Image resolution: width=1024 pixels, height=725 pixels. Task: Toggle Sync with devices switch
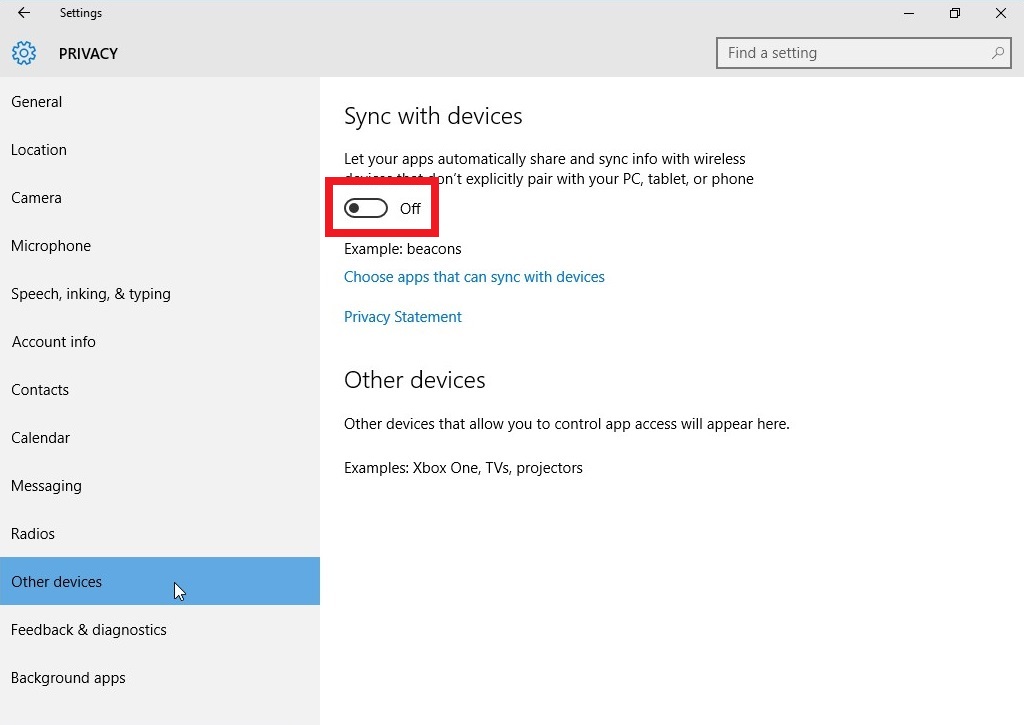point(366,208)
